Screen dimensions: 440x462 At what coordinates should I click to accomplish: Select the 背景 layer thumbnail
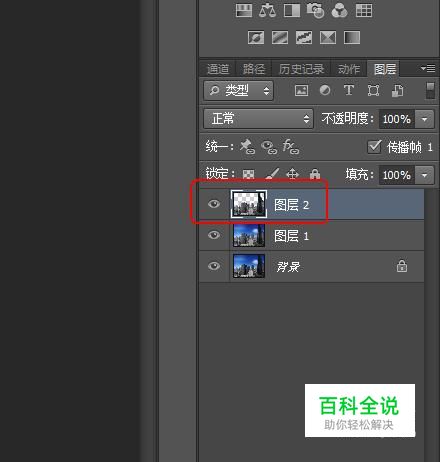pyautogui.click(x=249, y=266)
